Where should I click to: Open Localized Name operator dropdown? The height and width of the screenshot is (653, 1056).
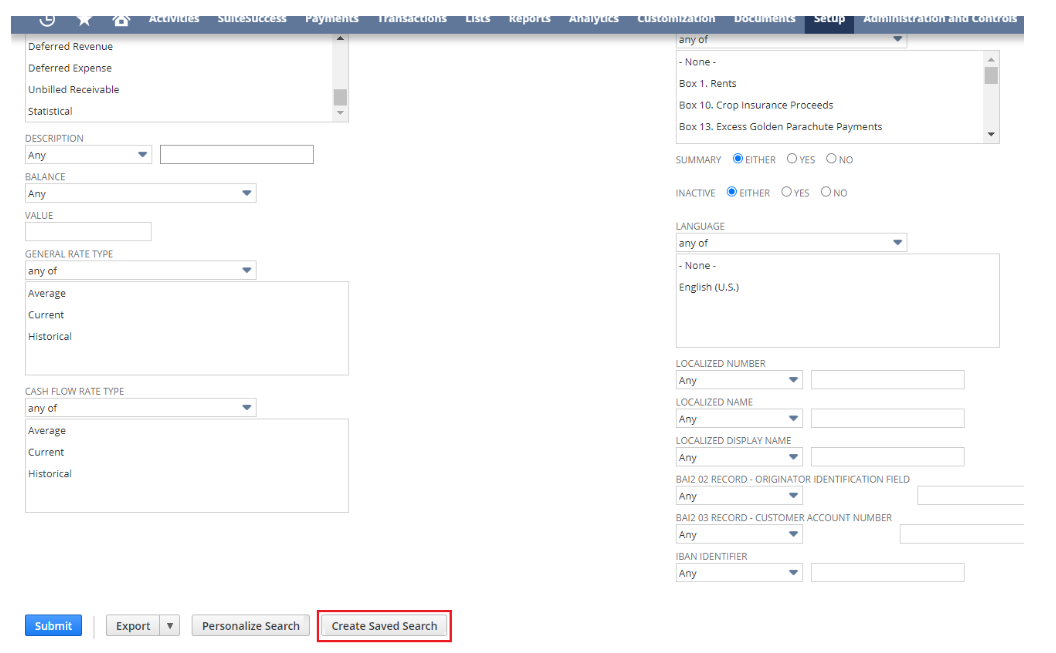point(739,419)
